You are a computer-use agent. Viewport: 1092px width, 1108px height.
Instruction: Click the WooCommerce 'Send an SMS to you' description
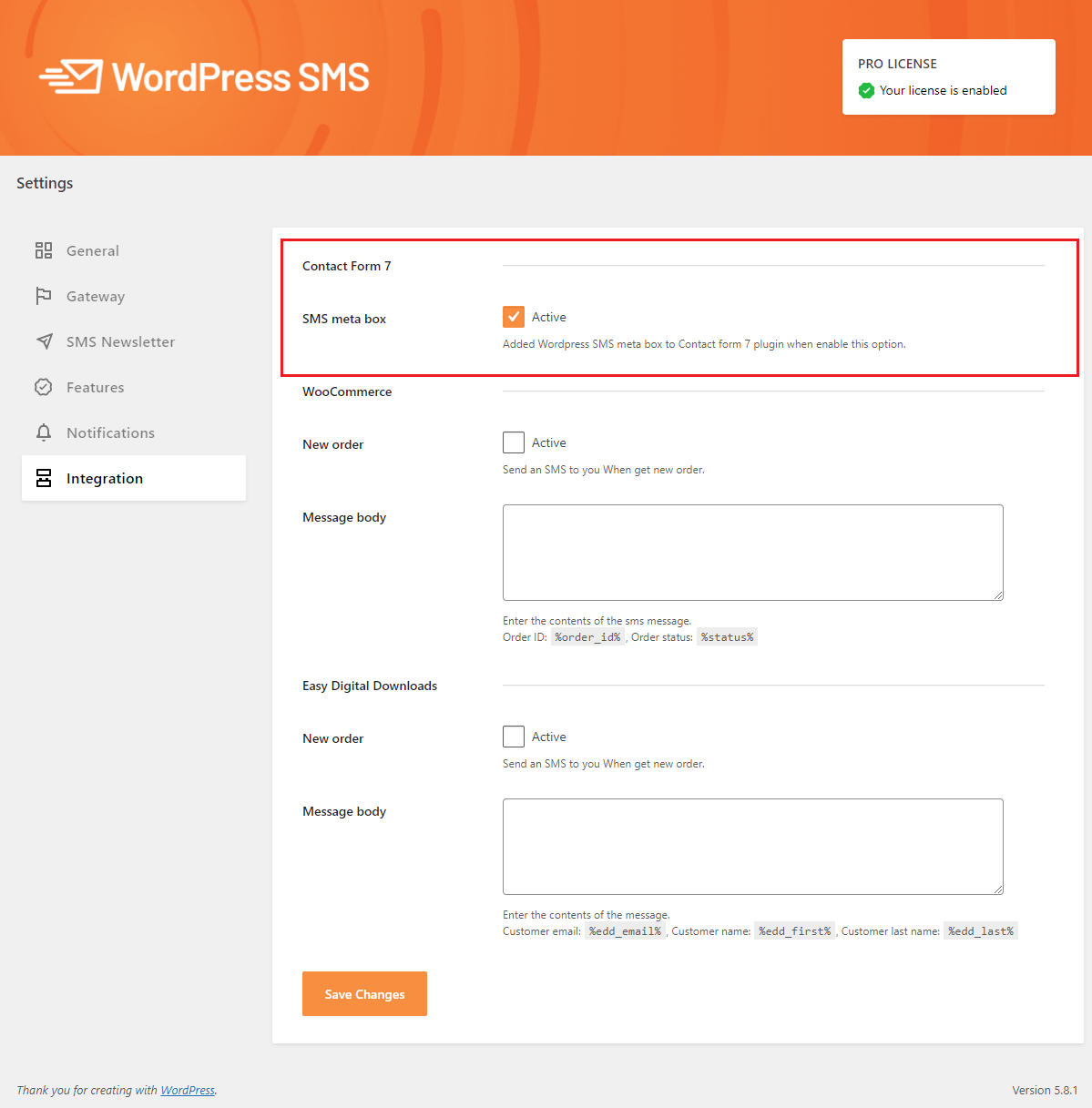point(604,470)
